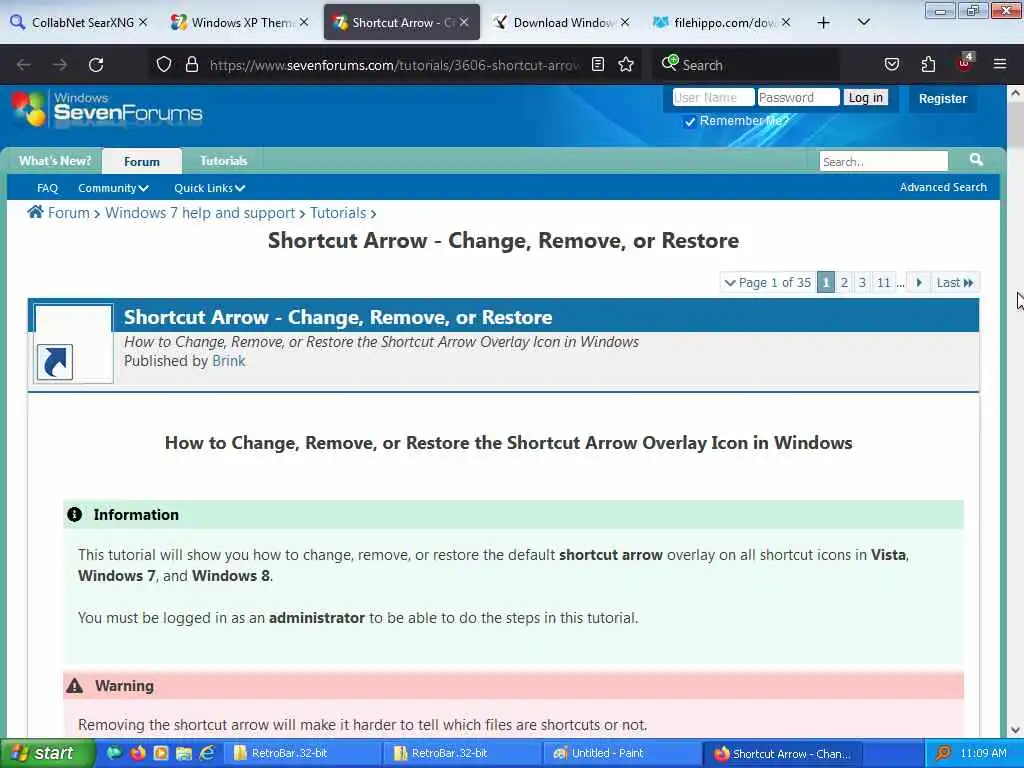Viewport: 1024px width, 768px height.
Task: Close the CollabNet SearXNG tab
Action: [x=143, y=22]
